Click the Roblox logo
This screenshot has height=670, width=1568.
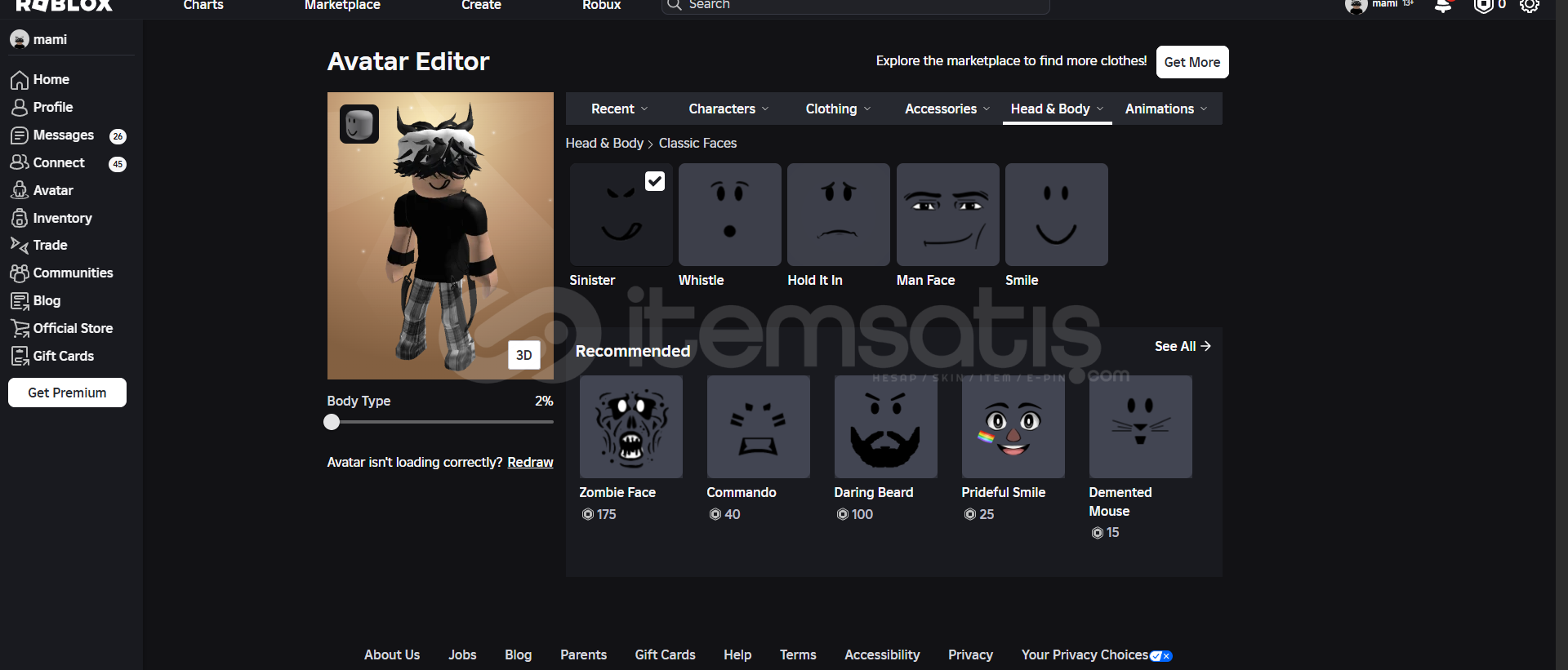[x=64, y=6]
